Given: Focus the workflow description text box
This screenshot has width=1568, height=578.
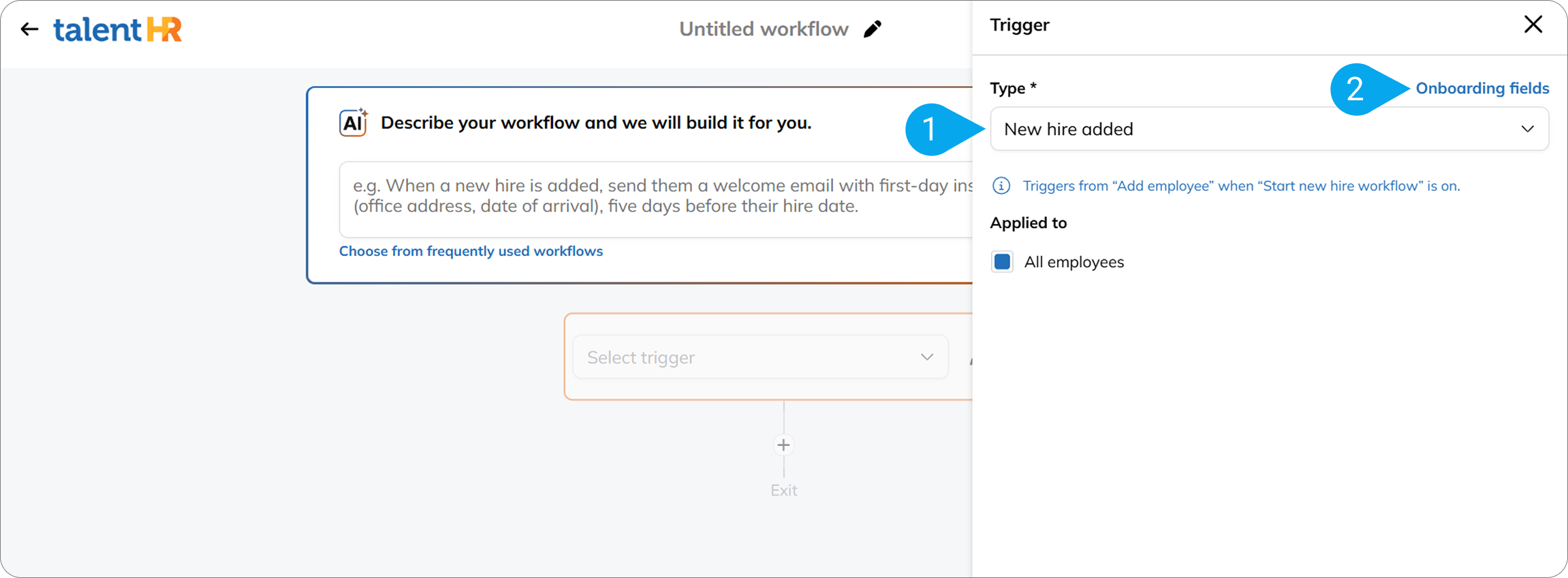Looking at the screenshot, I should 656,199.
